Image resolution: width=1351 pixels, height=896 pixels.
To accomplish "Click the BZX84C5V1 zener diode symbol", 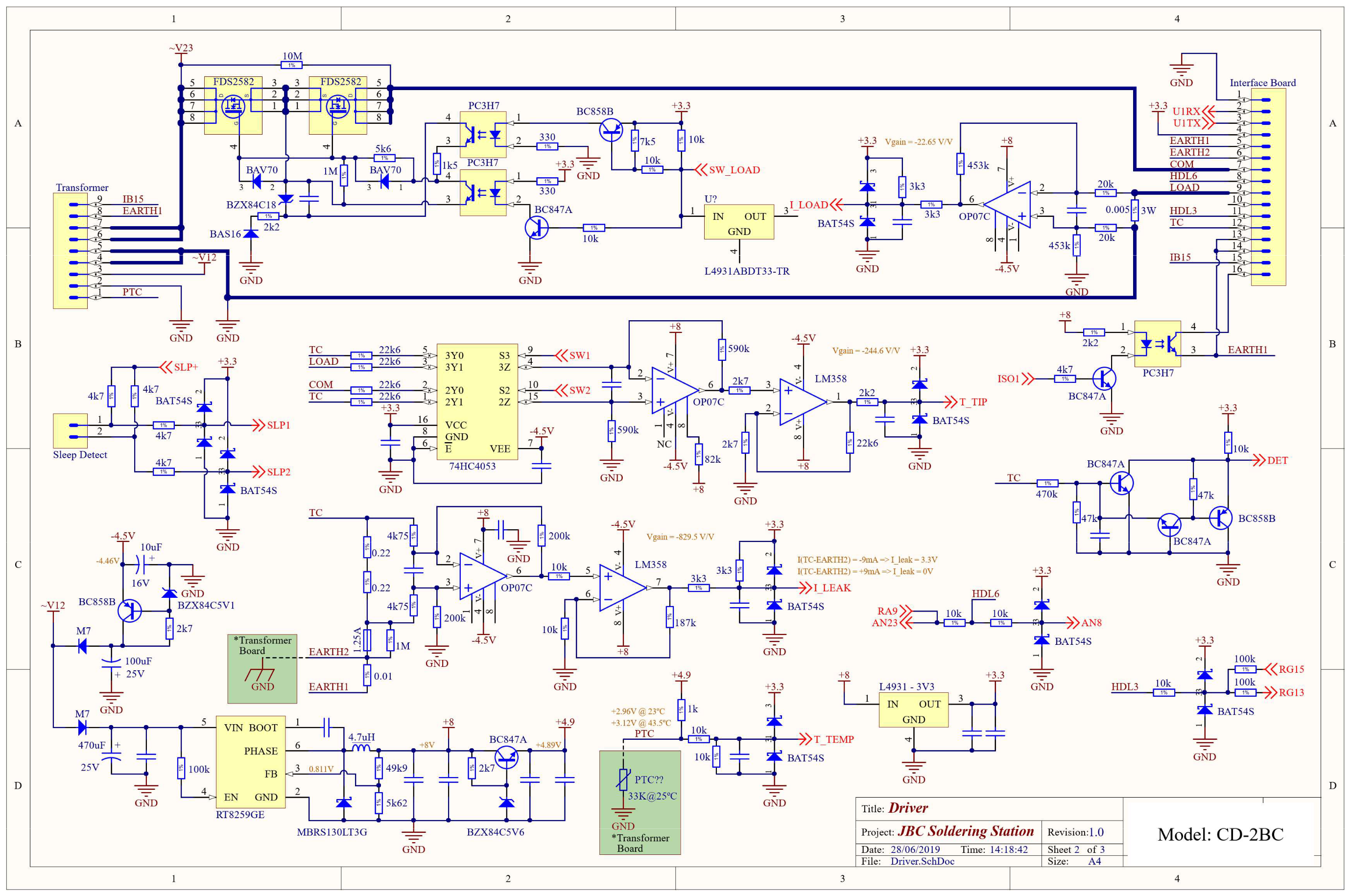I will click(x=169, y=592).
